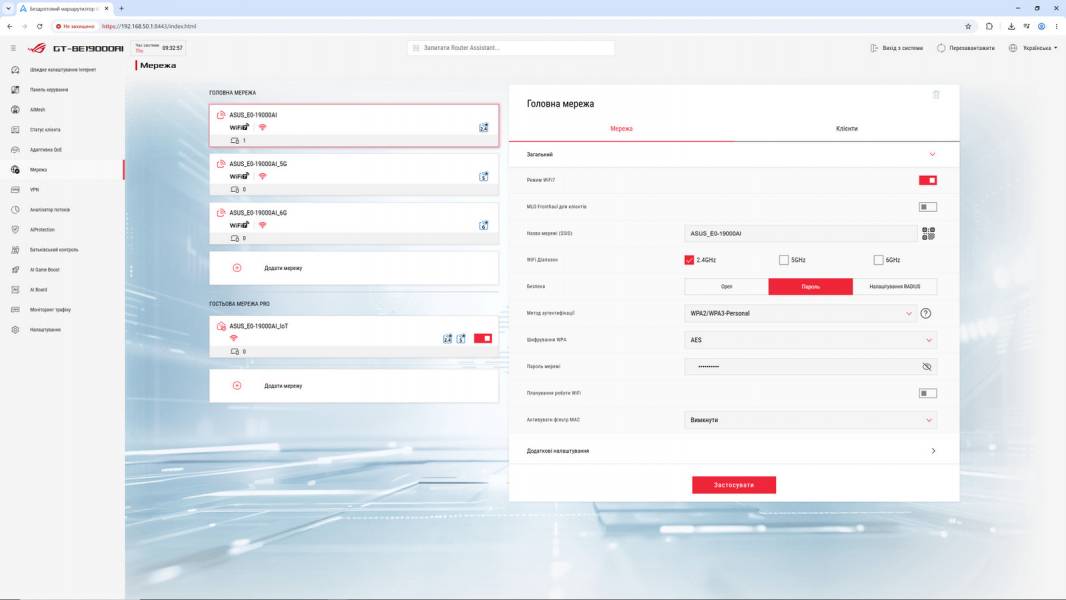Open the Українська language dropdown
The image size is (1066, 600).
pyautogui.click(x=1033, y=48)
